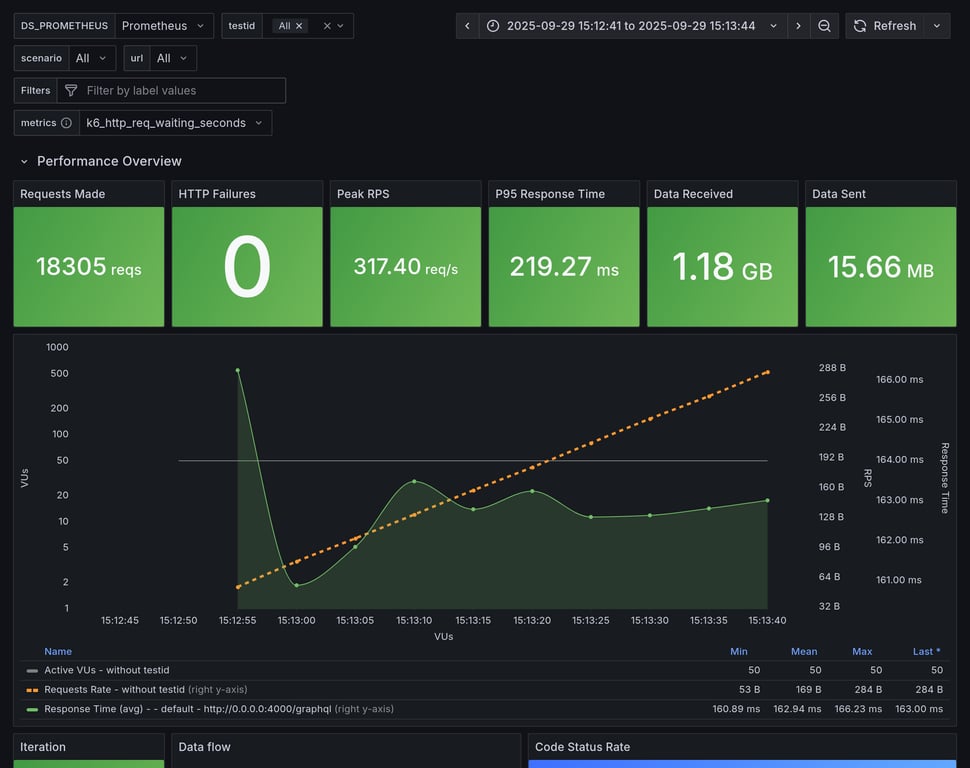Click the green Response Time color swatch
Viewport: 970px width, 768px height.
[32, 709]
